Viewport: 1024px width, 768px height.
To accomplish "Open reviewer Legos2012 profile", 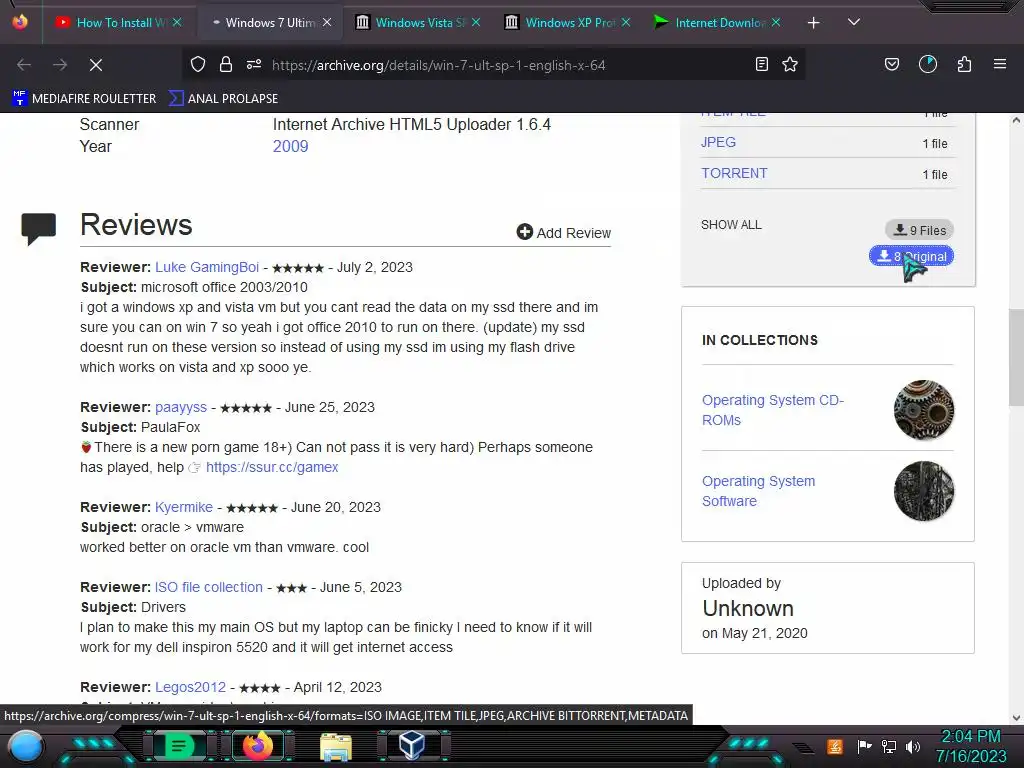I will [190, 687].
